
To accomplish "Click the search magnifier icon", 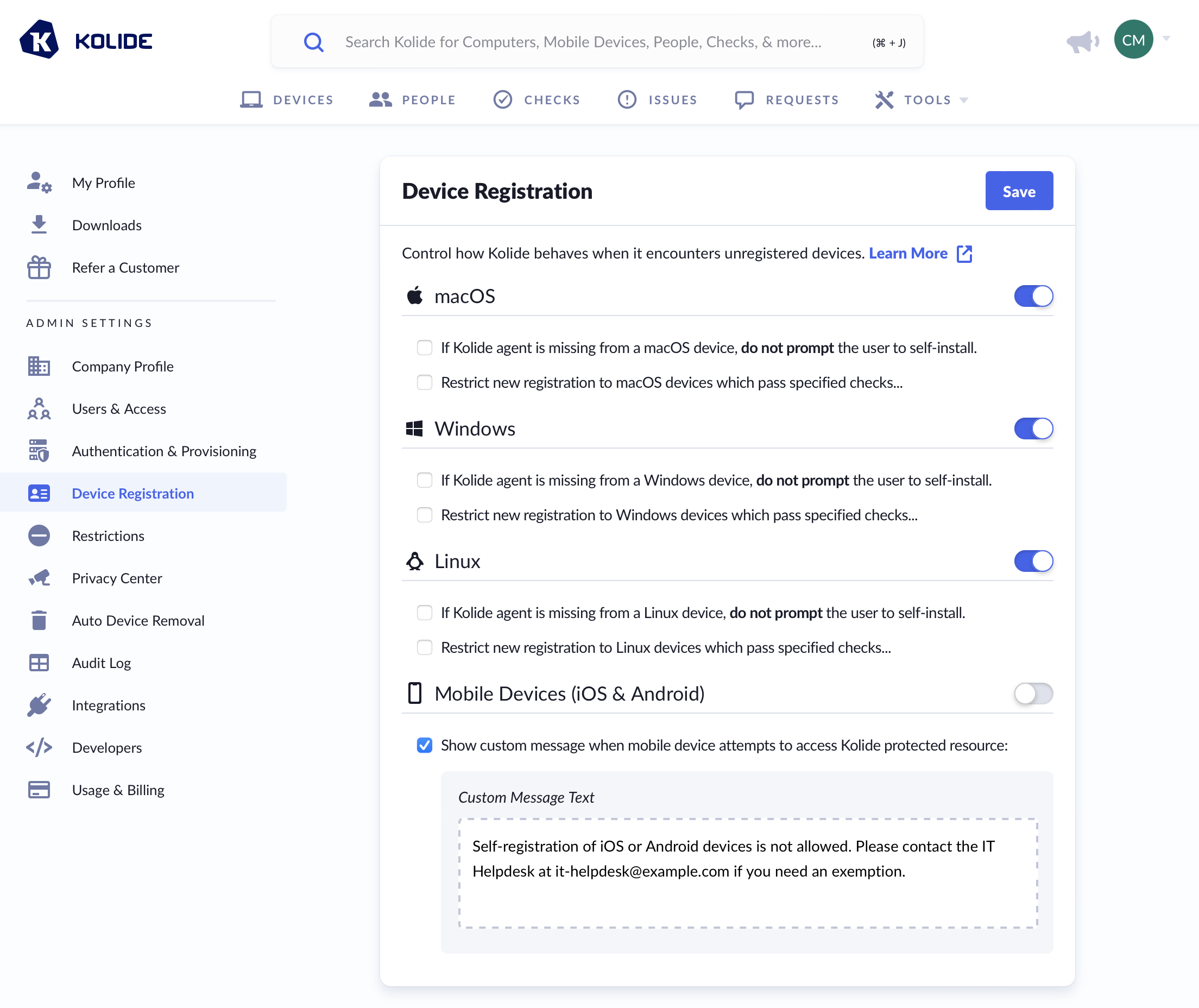I will 313,42.
